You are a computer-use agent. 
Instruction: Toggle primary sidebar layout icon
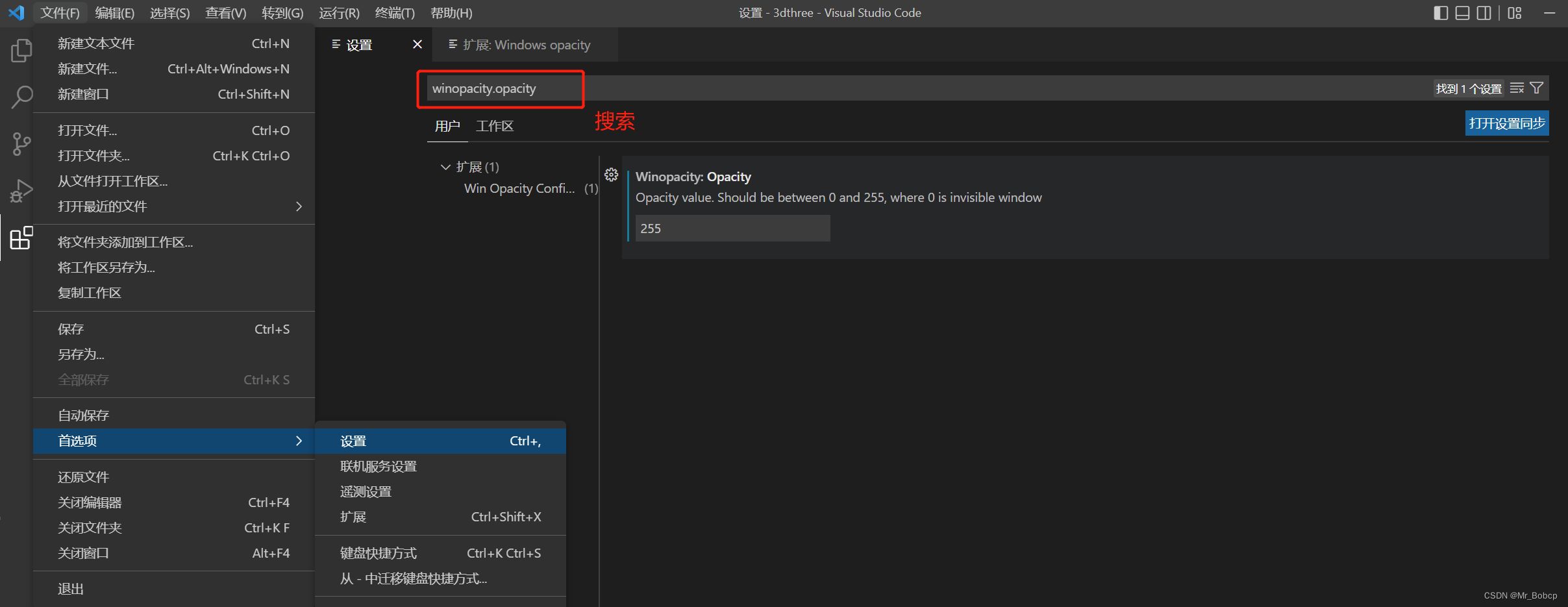click(1441, 13)
